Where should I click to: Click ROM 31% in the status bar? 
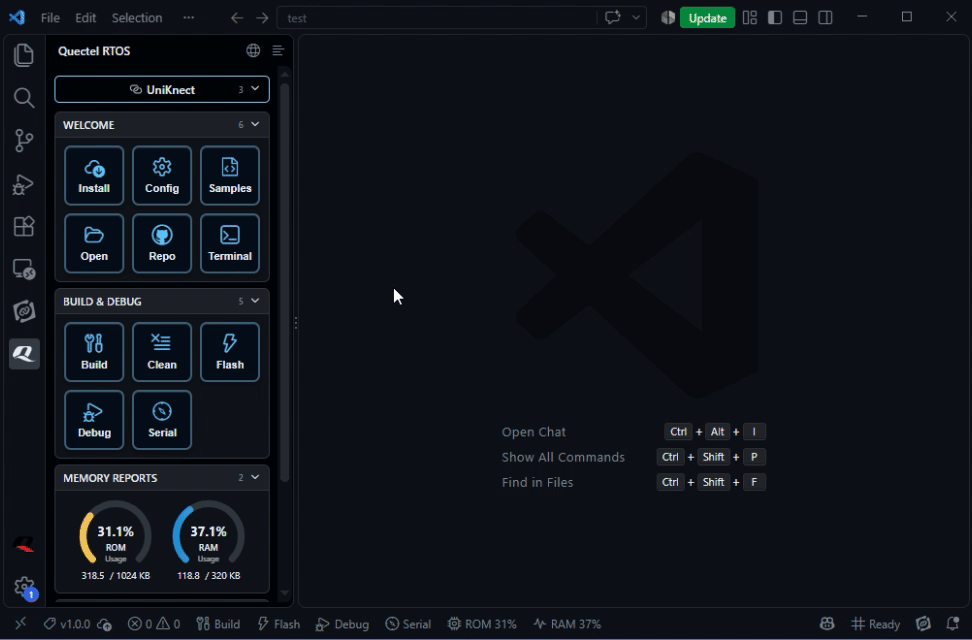tap(482, 624)
